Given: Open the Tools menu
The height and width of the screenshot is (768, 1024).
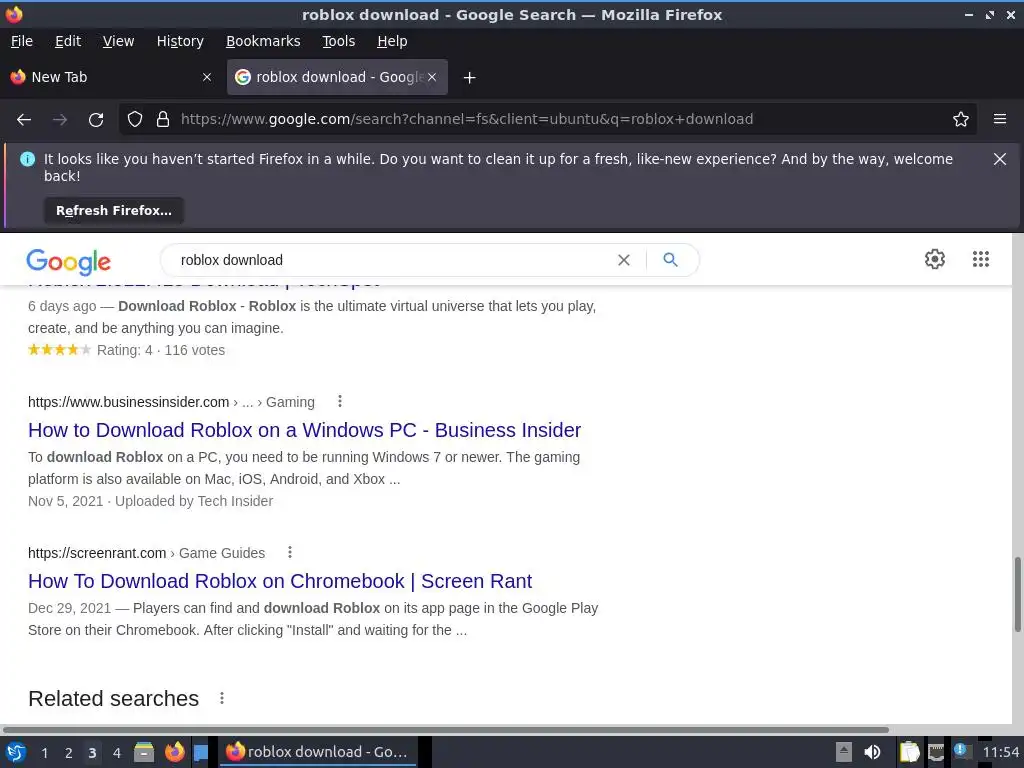Looking at the screenshot, I should (338, 41).
